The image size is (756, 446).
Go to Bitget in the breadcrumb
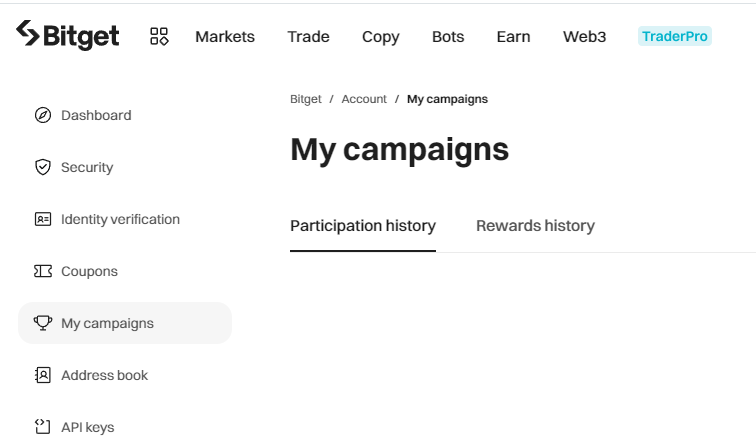point(306,99)
